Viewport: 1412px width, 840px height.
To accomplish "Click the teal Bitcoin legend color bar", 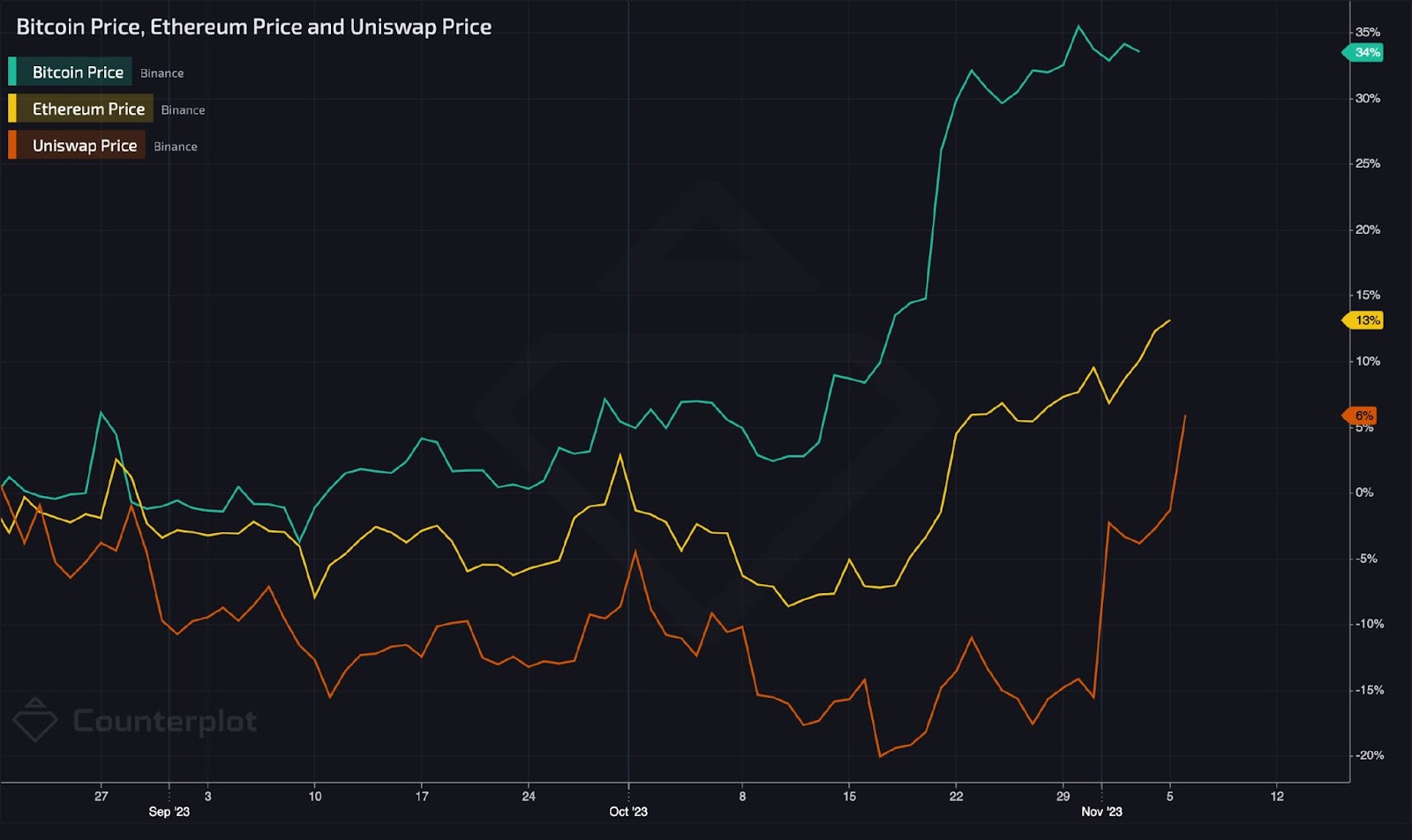I will pyautogui.click(x=12, y=71).
